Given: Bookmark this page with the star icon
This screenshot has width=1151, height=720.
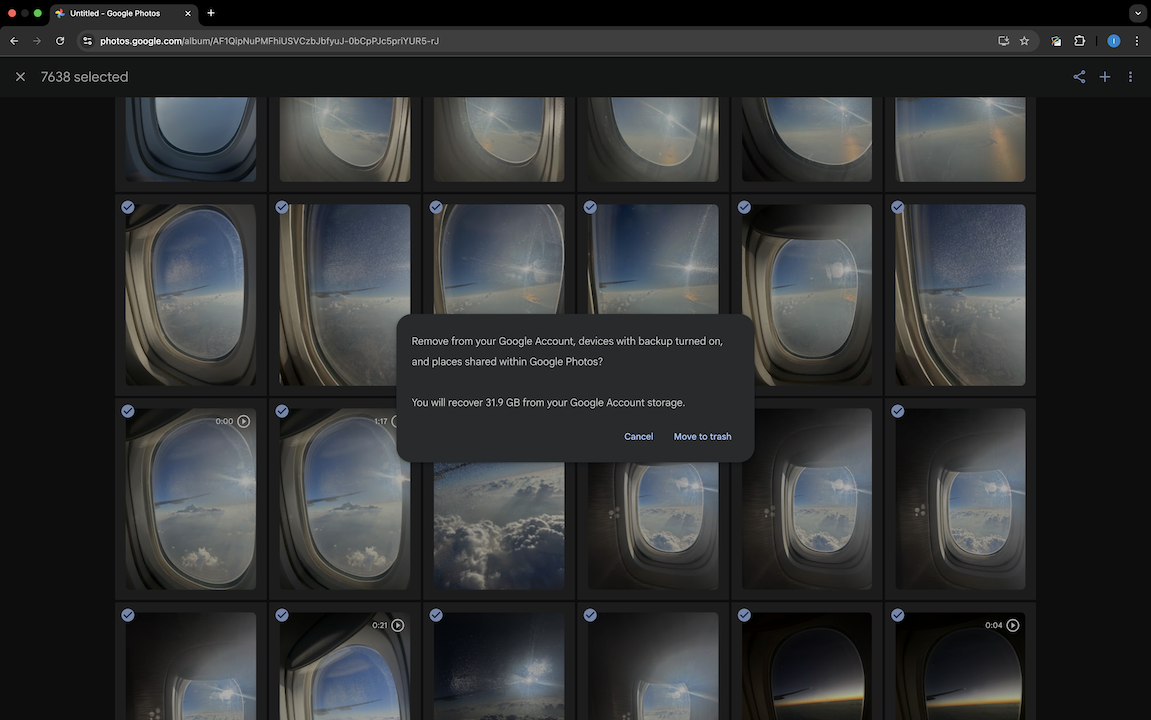Looking at the screenshot, I should point(1024,41).
